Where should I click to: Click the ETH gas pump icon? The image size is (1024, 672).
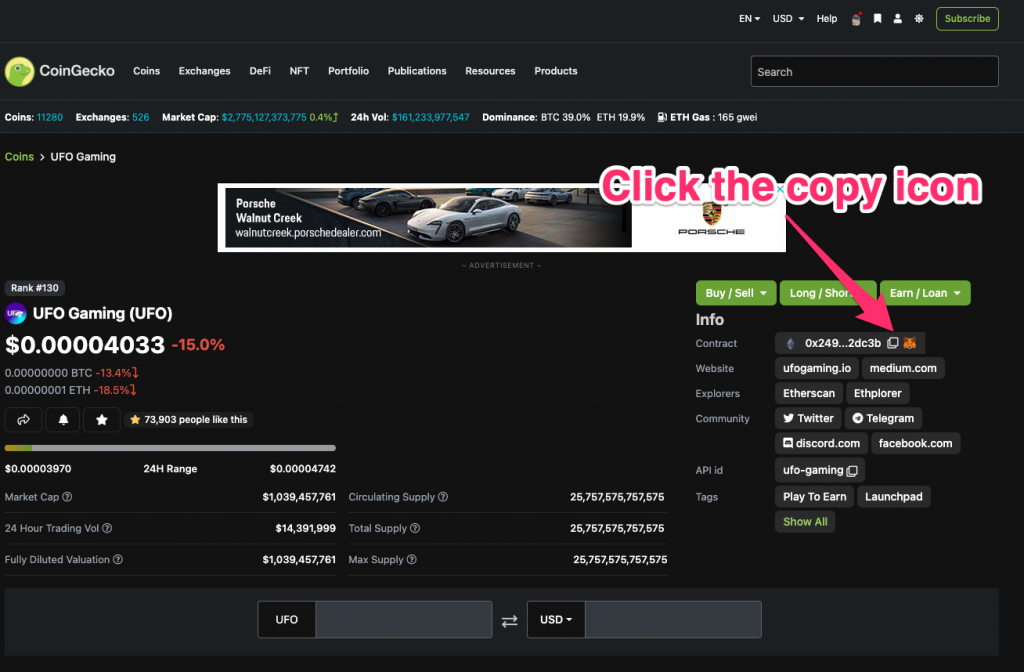662,118
